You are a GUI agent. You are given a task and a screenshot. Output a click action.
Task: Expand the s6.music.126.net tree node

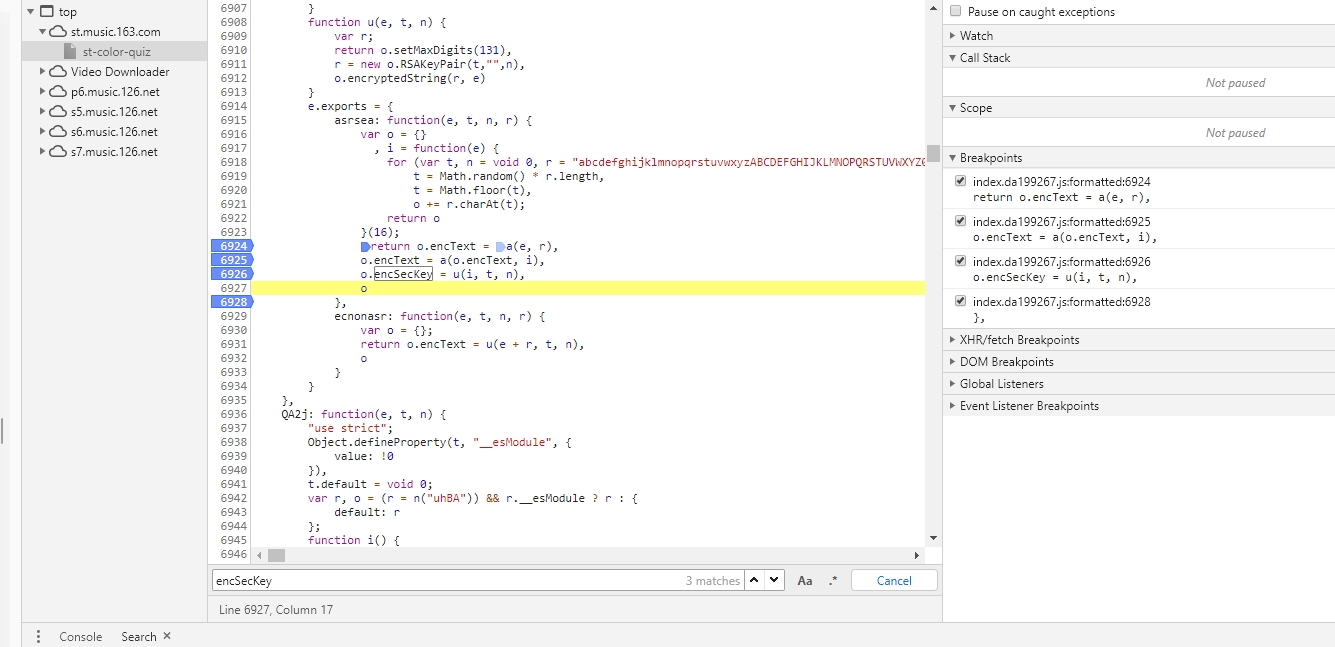pyautogui.click(x=43, y=132)
